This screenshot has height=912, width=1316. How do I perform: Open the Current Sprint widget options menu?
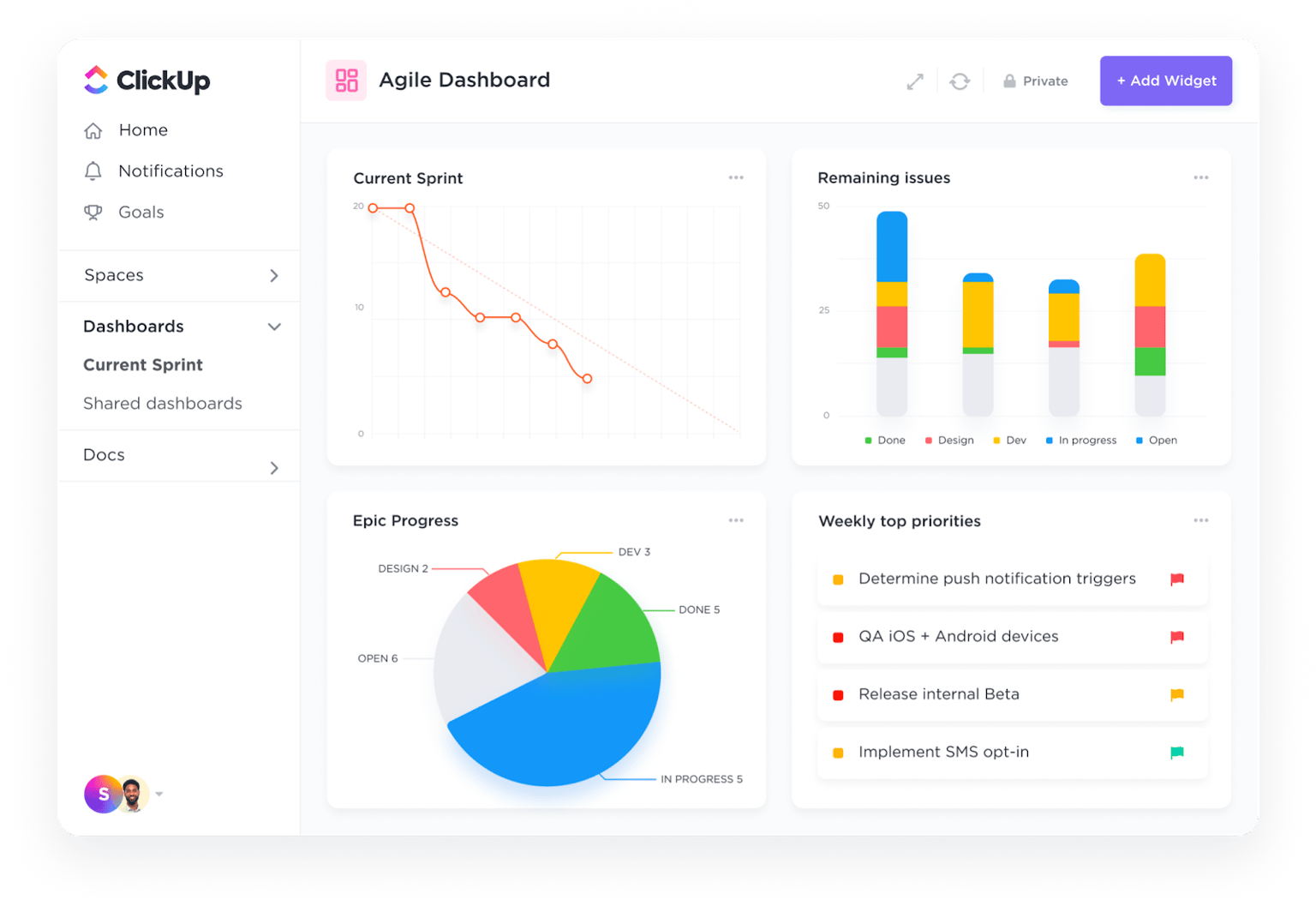pyautogui.click(x=736, y=177)
